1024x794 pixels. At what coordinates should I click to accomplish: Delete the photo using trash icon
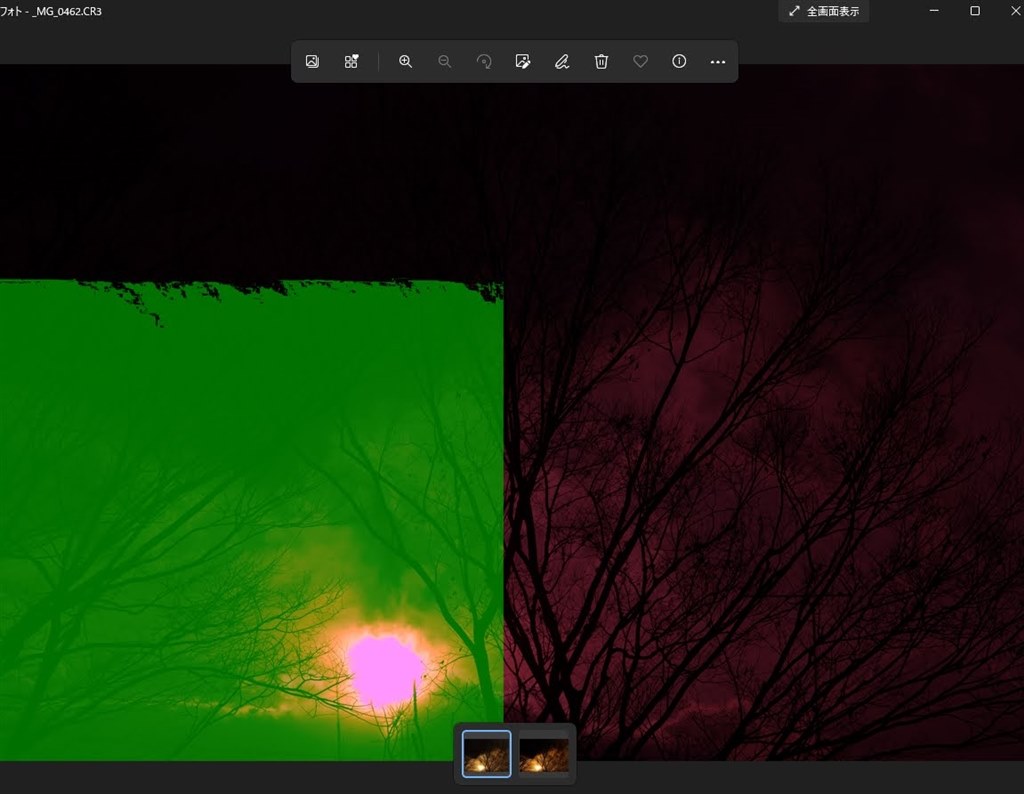(x=601, y=62)
